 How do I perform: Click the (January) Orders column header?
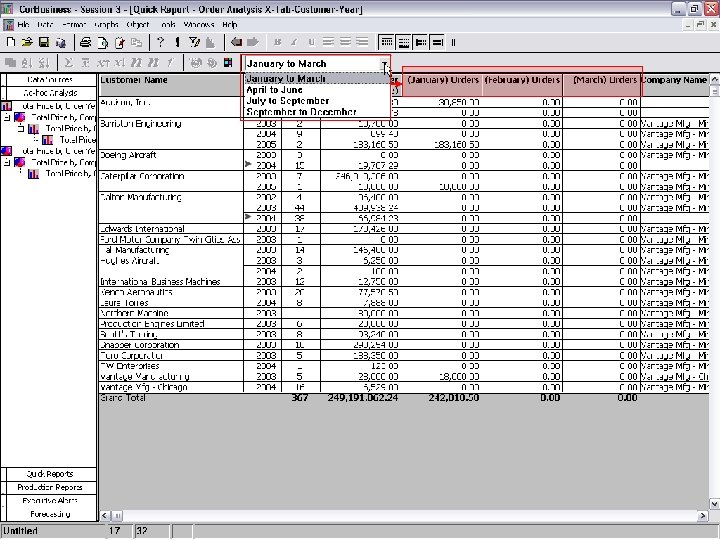442,84
